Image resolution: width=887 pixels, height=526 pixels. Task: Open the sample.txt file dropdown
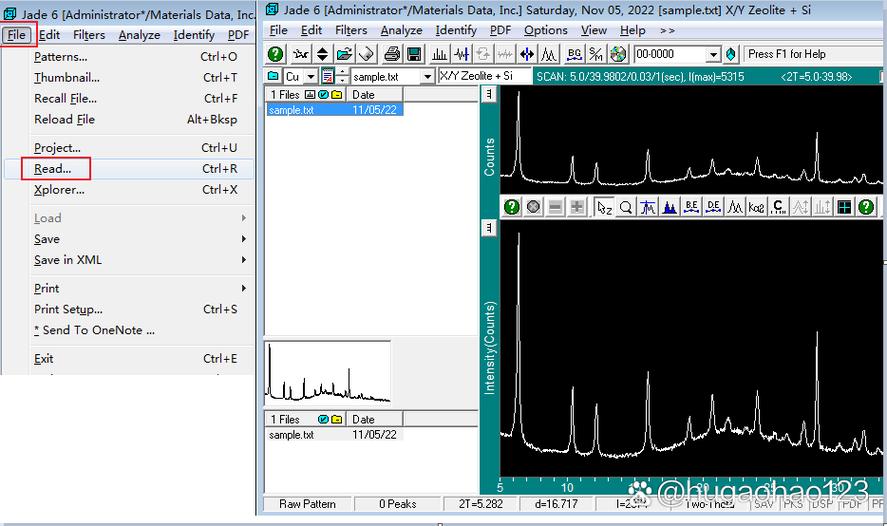428,76
